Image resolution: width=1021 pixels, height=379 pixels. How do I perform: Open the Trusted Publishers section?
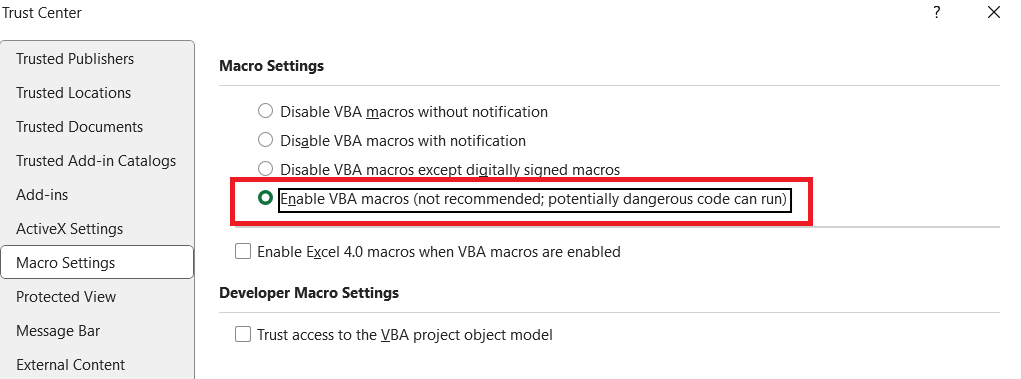tap(97, 59)
